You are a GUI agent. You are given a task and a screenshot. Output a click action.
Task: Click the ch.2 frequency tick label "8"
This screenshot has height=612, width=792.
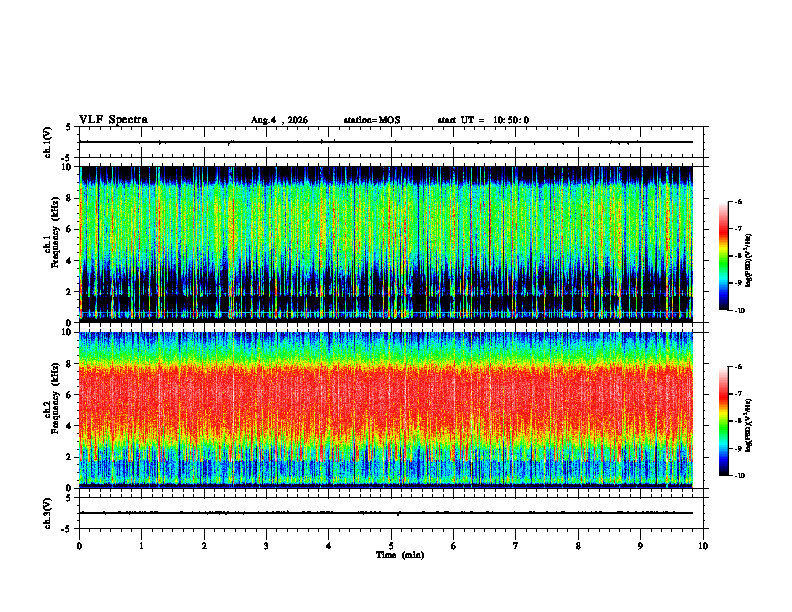click(70, 364)
